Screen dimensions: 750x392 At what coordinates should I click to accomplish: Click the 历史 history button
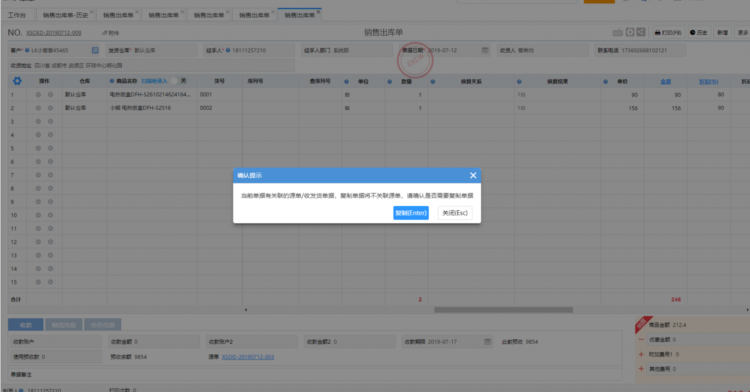click(x=698, y=33)
